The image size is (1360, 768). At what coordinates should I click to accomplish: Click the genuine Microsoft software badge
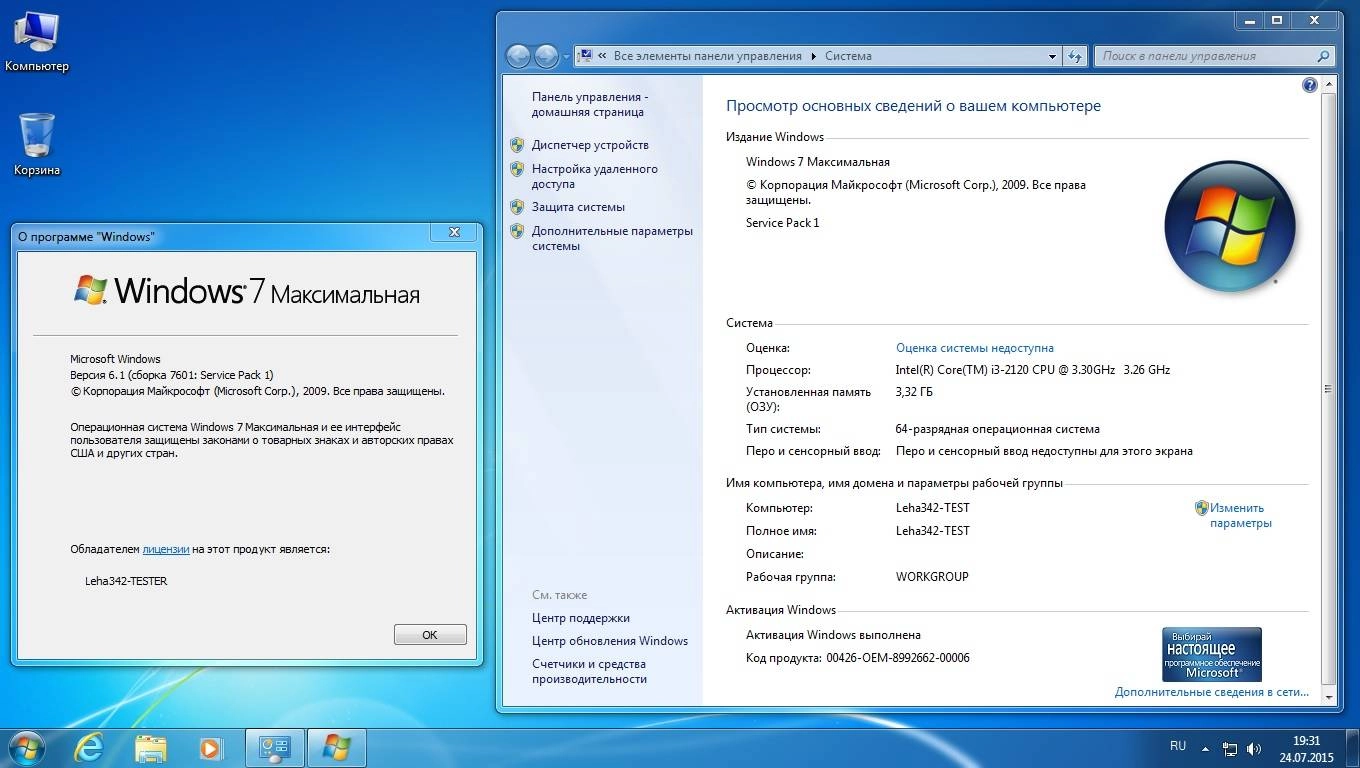click(x=1212, y=654)
